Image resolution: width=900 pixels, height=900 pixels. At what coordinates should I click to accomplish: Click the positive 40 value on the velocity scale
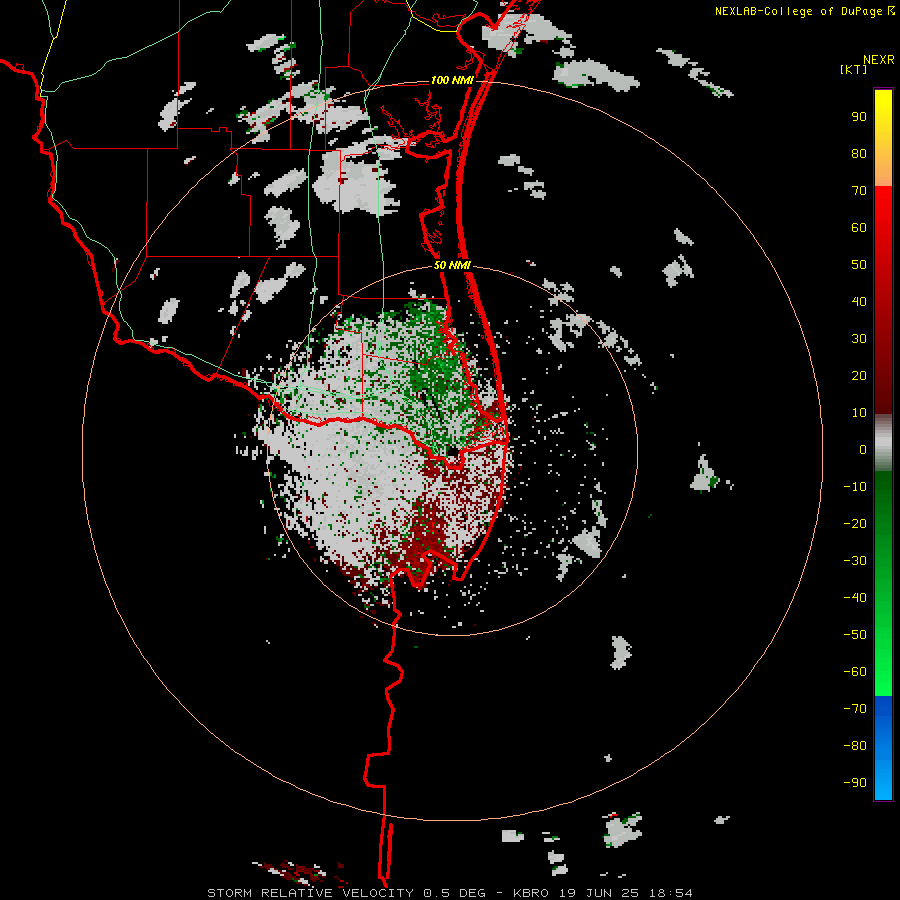859,302
